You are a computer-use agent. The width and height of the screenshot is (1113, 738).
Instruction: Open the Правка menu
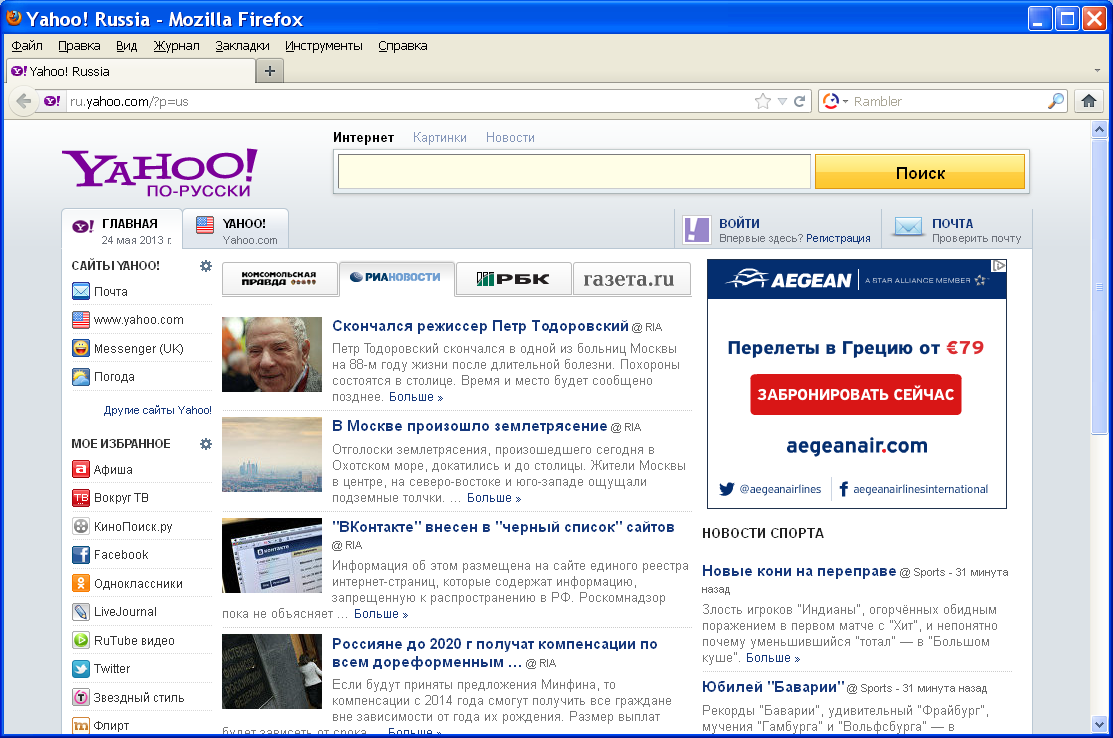[x=79, y=45]
